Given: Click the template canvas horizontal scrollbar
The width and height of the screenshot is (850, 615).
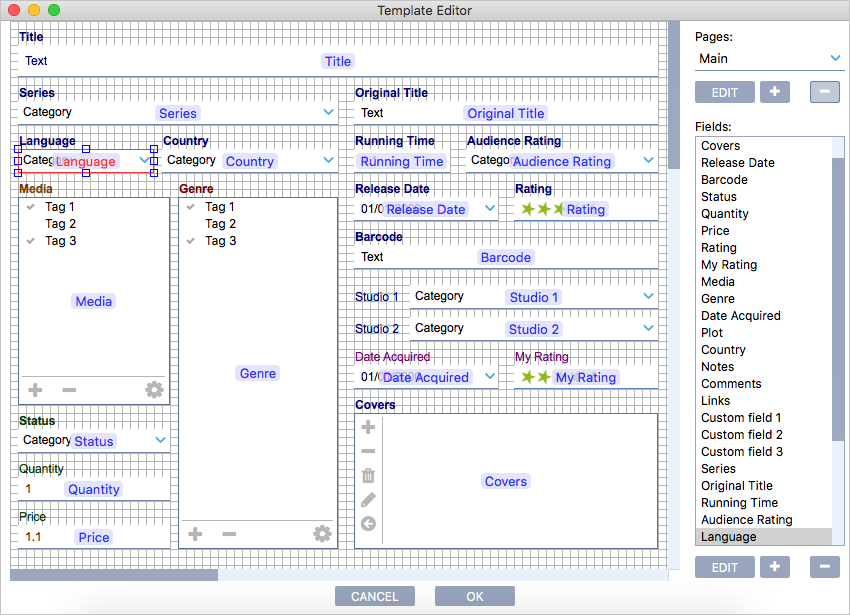Looking at the screenshot, I should click(114, 575).
